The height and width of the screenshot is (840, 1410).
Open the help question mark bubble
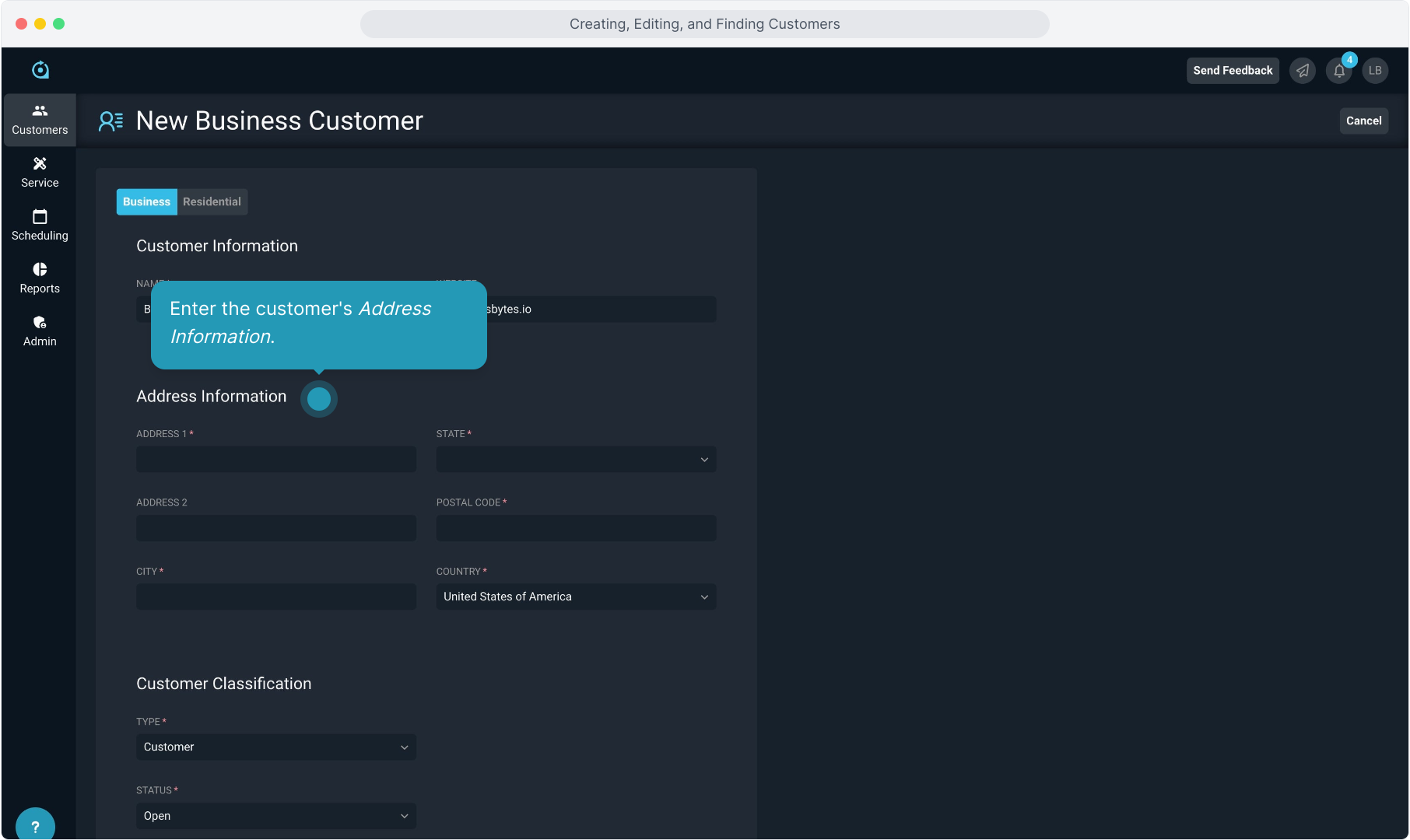click(x=35, y=826)
